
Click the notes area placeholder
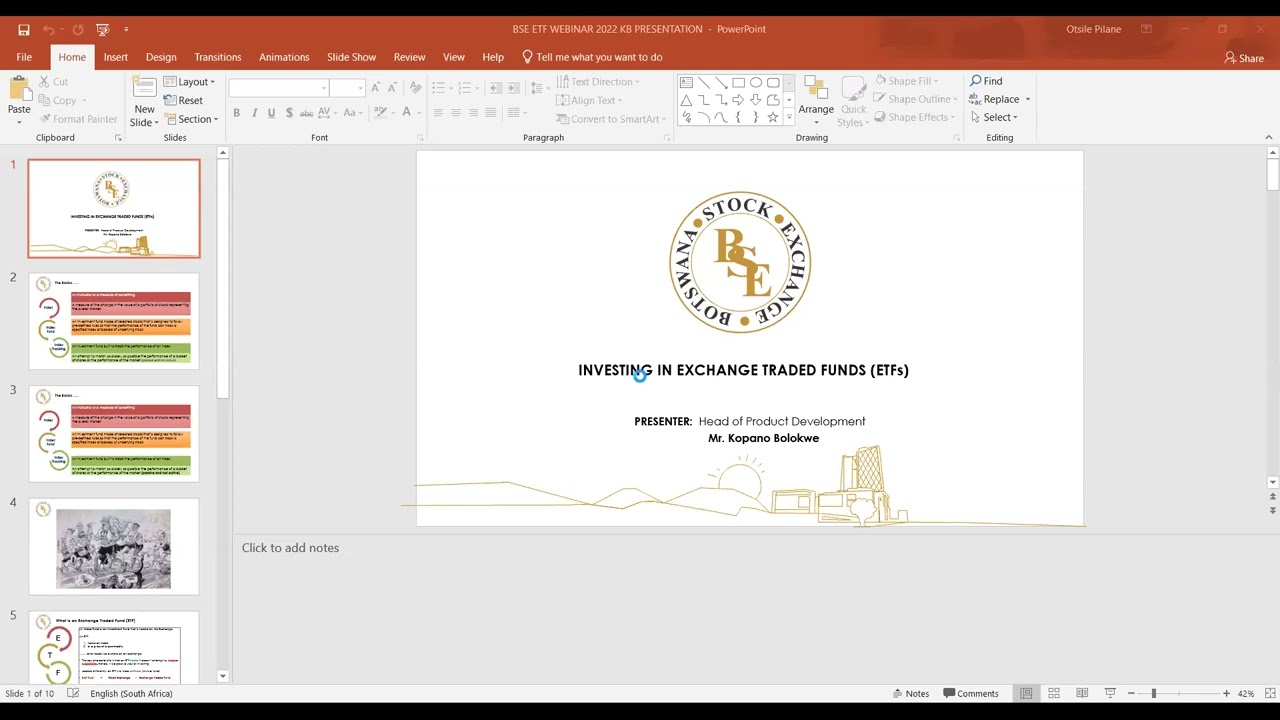290,548
